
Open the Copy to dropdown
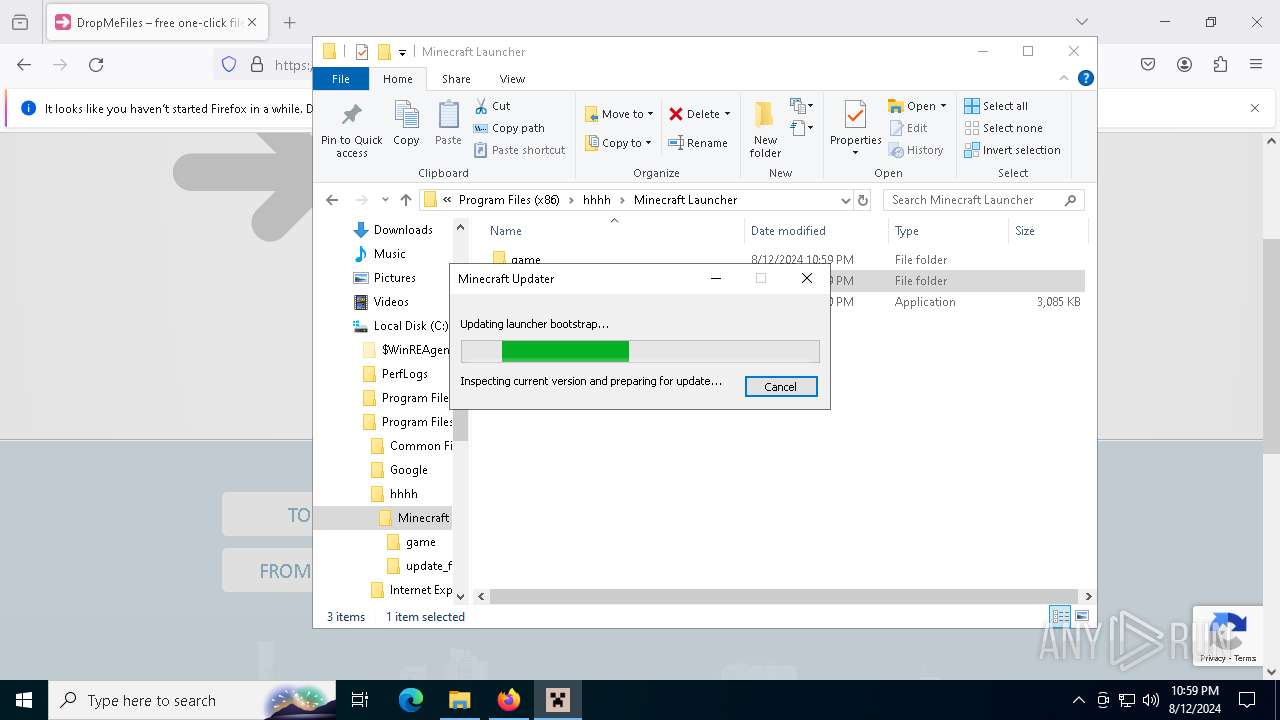pos(618,143)
